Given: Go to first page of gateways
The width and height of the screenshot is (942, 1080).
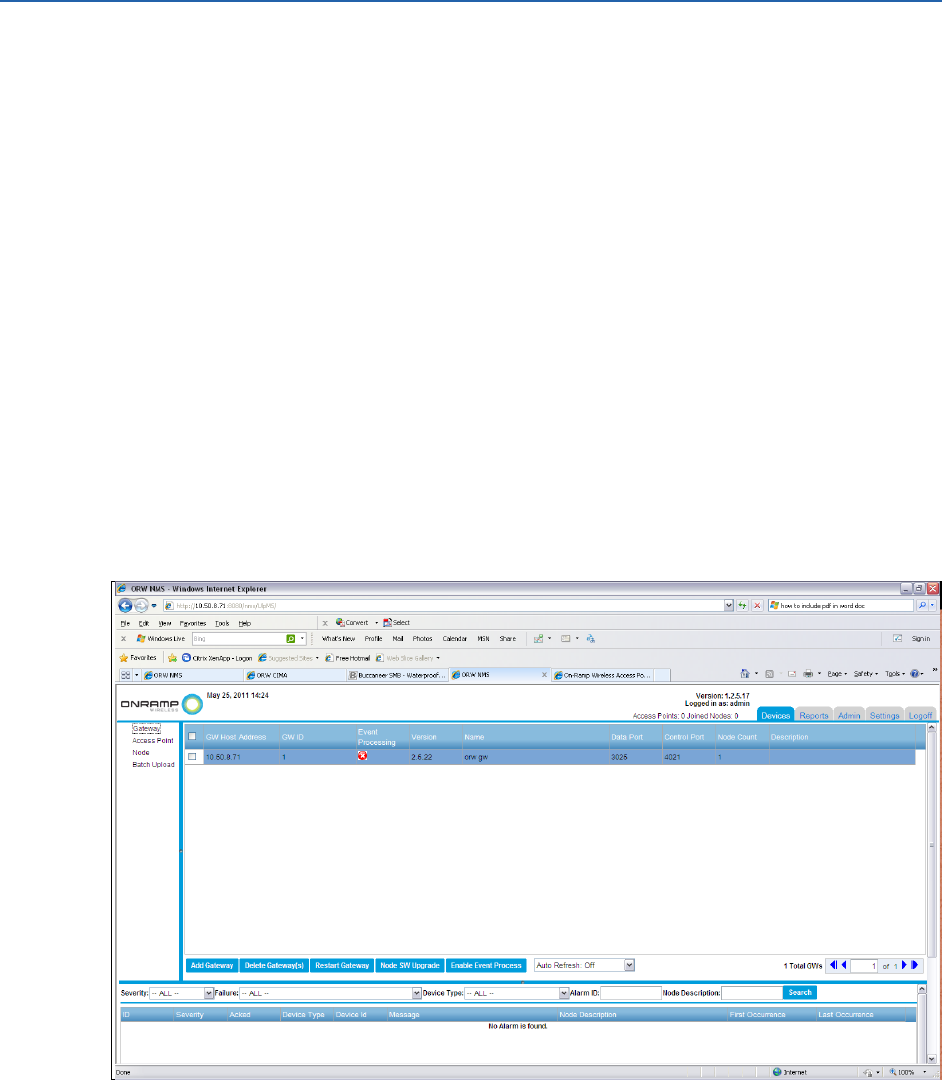Looking at the screenshot, I should (x=833, y=965).
